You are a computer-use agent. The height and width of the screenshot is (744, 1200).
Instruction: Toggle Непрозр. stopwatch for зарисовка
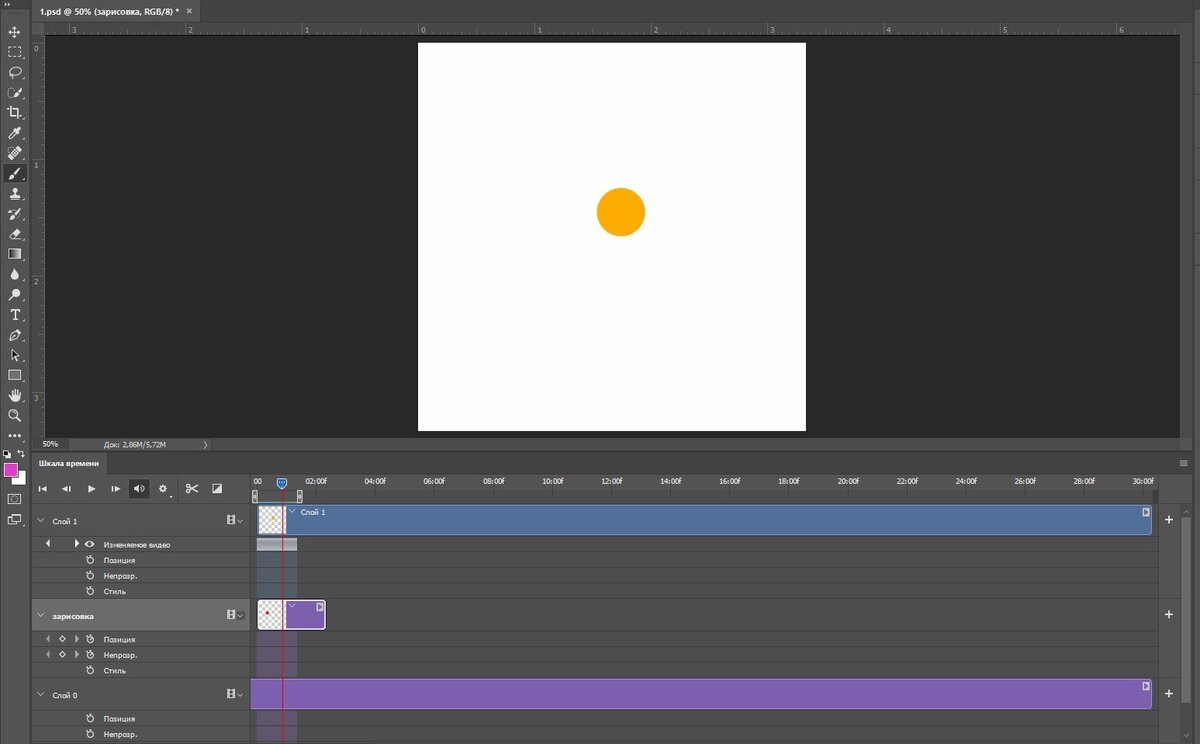(x=90, y=654)
